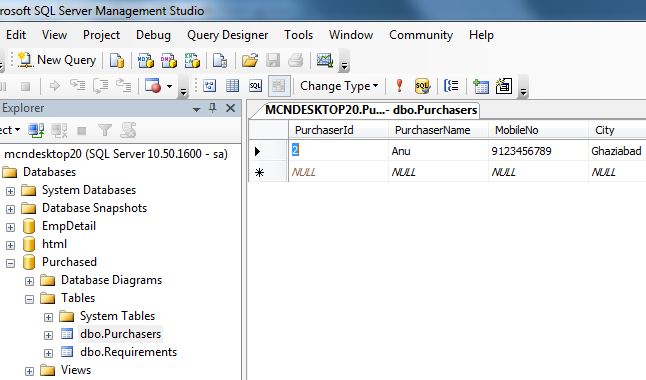646x380 pixels.
Task: Expand the System Databases folder
Action: tap(10, 191)
